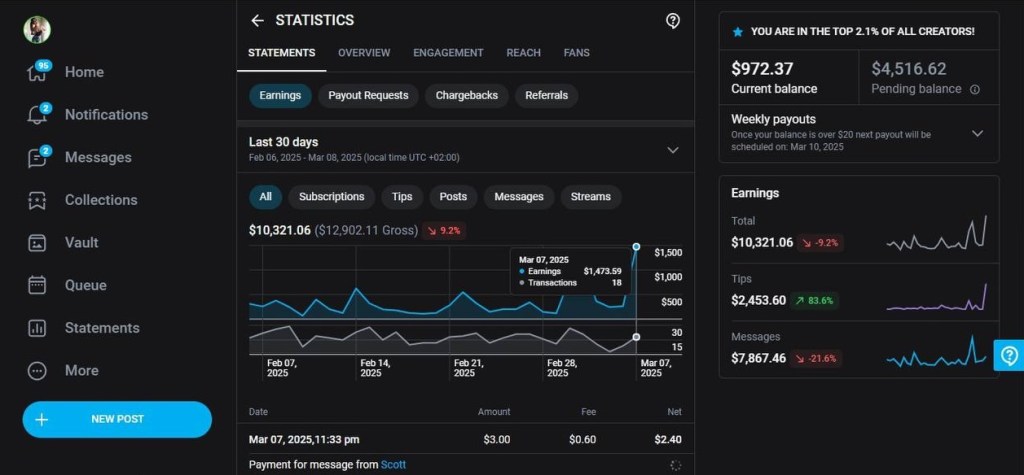Open the help icon in Statistics header

pyautogui.click(x=673, y=20)
